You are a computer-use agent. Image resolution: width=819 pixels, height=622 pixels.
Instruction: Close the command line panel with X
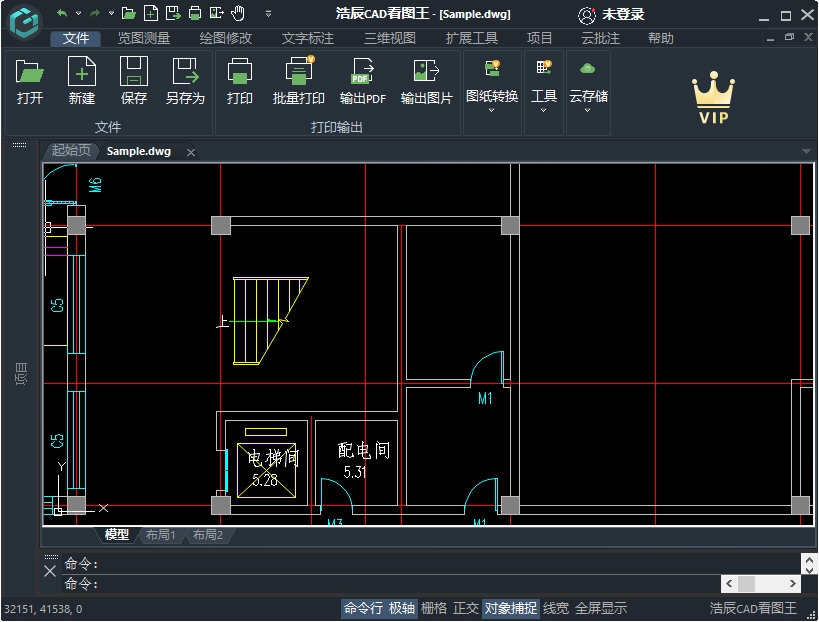click(50, 571)
